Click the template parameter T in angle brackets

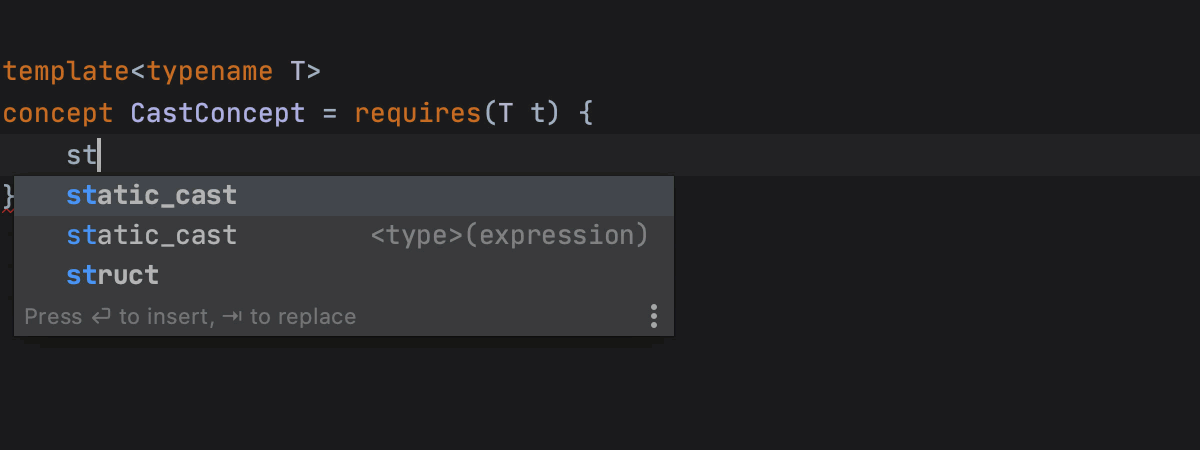pyautogui.click(x=298, y=71)
